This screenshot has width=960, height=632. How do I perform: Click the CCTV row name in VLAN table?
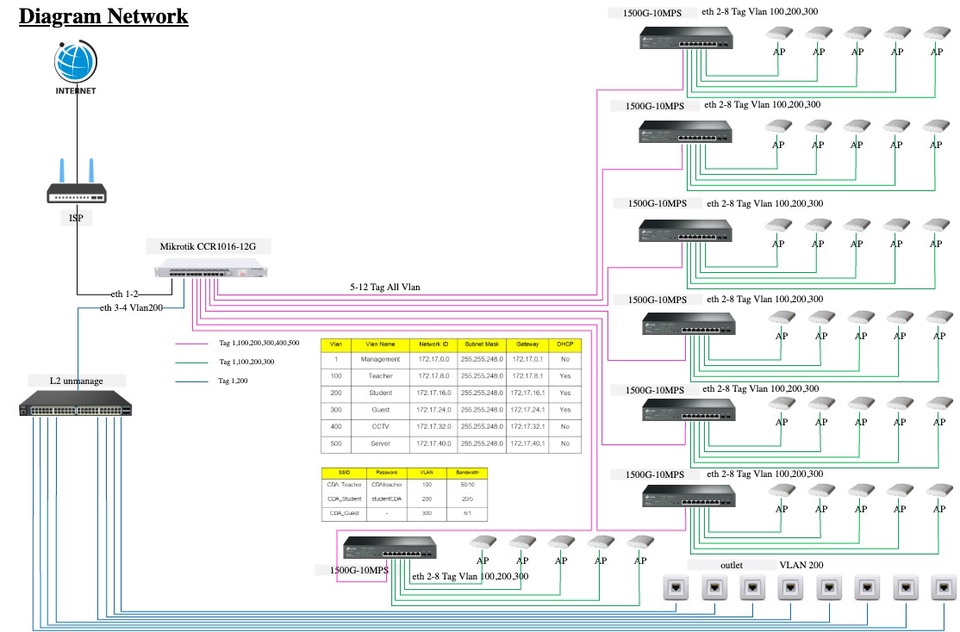point(380,426)
